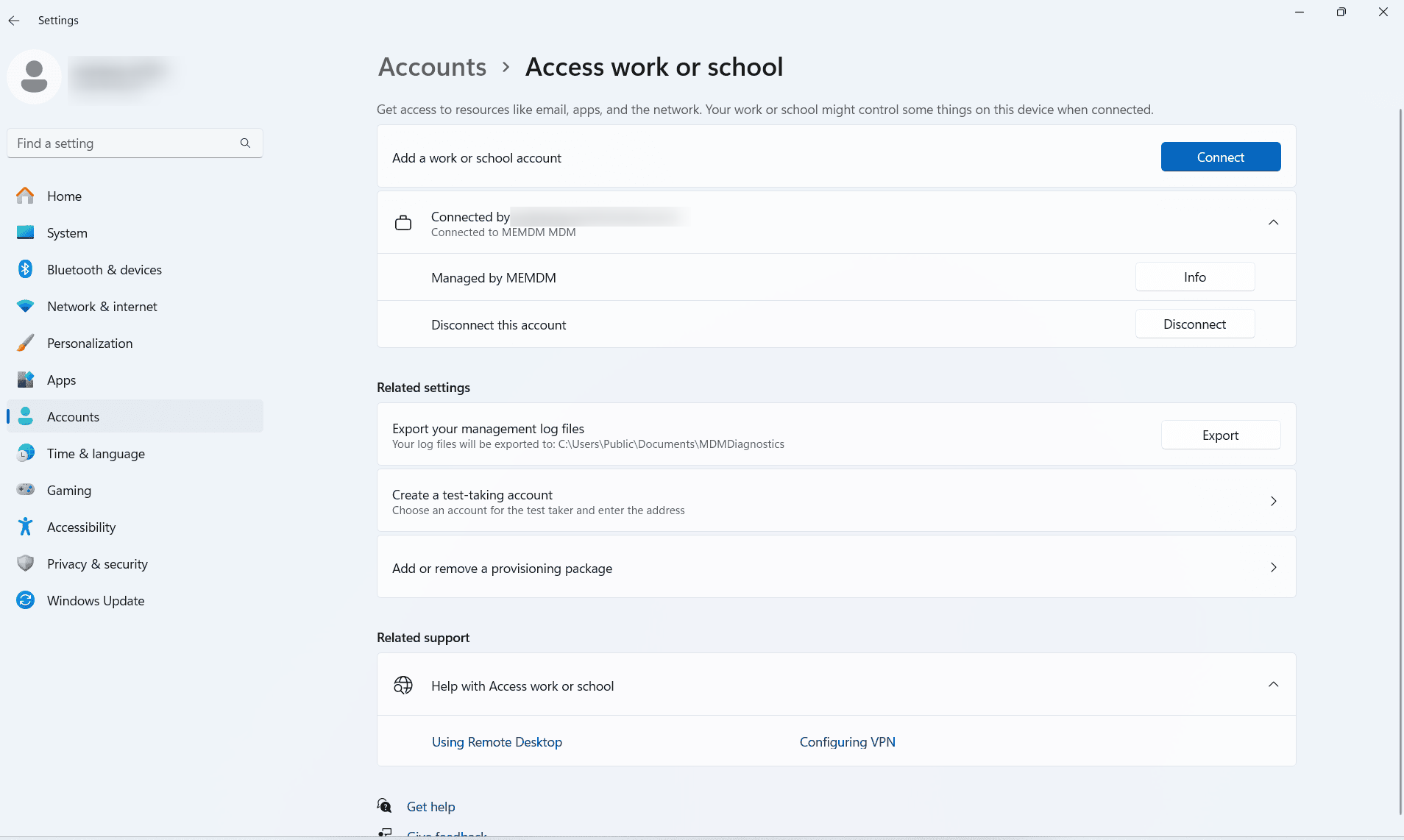Click the Disconnect button
The height and width of the screenshot is (840, 1404).
click(1194, 324)
